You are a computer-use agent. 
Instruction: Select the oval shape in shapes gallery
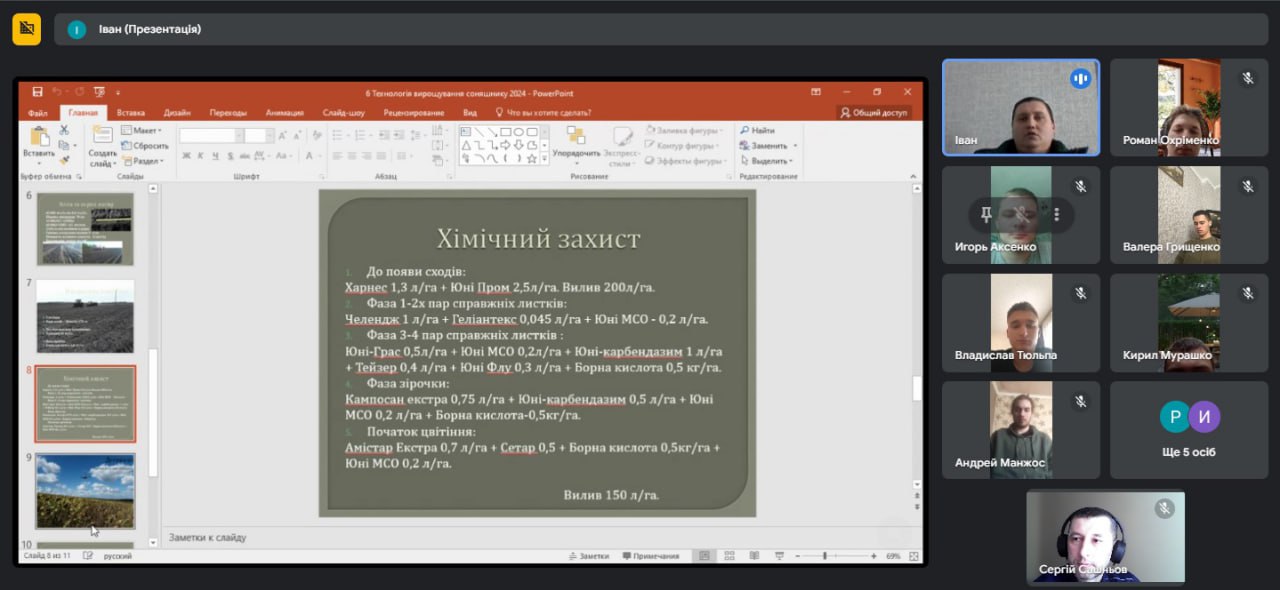(518, 131)
